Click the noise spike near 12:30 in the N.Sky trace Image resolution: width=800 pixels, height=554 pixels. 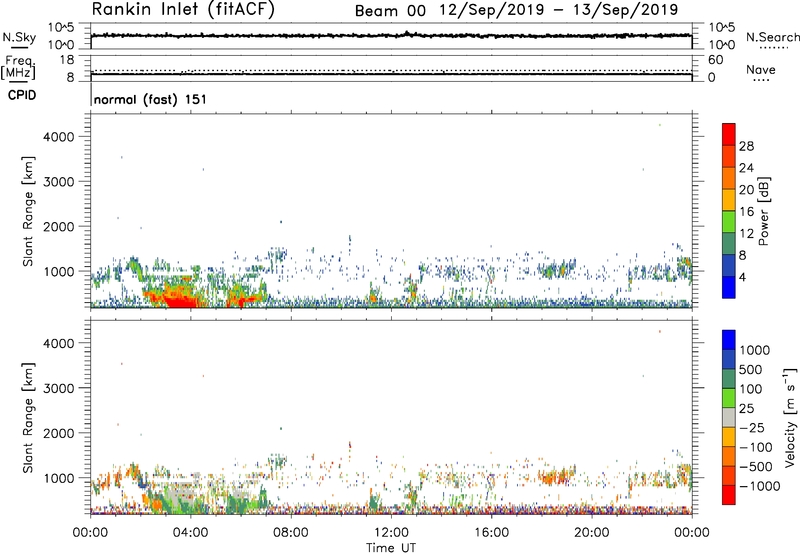tap(407, 33)
